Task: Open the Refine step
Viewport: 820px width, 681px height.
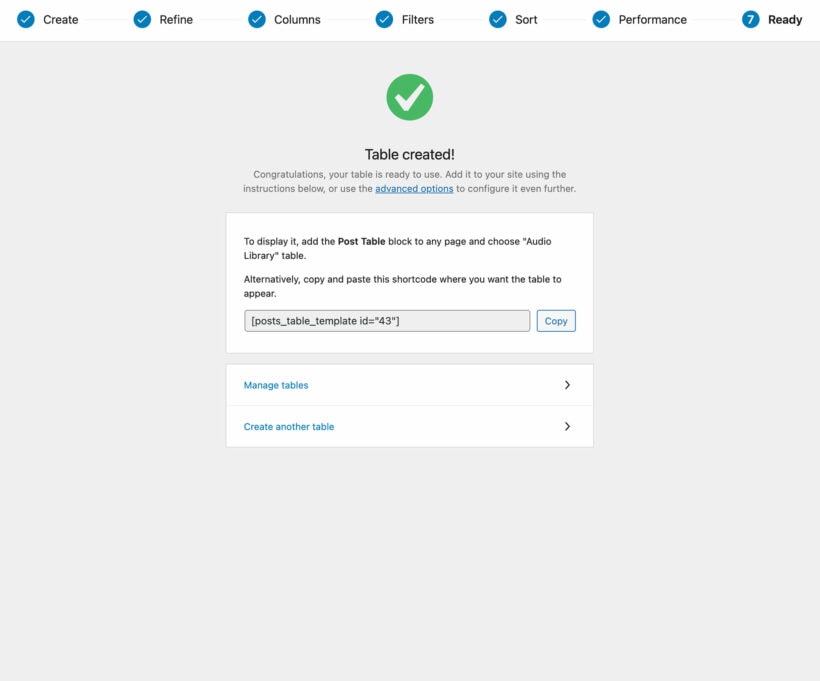Action: coord(174,19)
